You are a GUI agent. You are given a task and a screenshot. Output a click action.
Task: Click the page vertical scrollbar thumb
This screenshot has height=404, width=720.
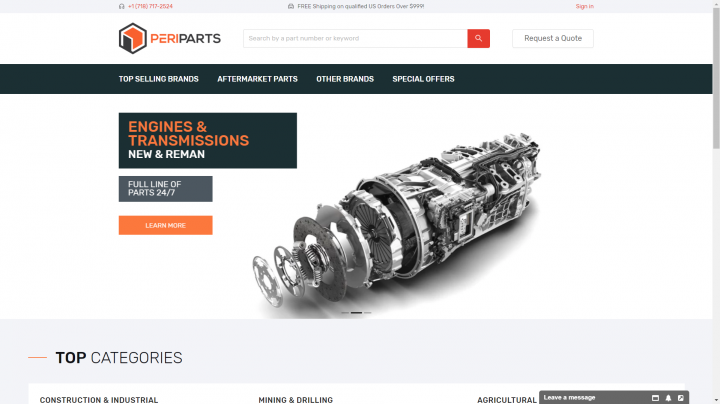click(716, 78)
